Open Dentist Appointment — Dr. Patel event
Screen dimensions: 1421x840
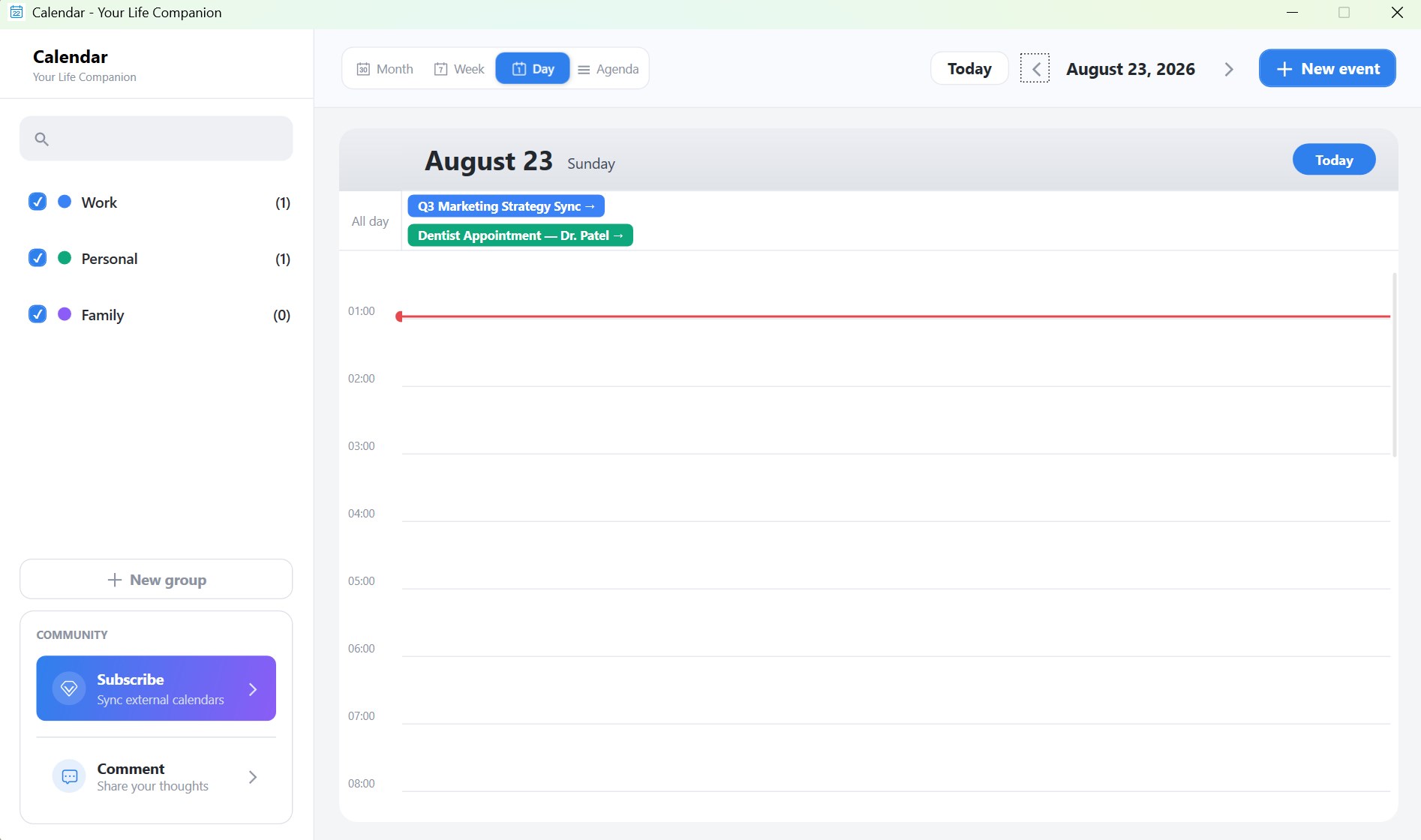pos(520,235)
